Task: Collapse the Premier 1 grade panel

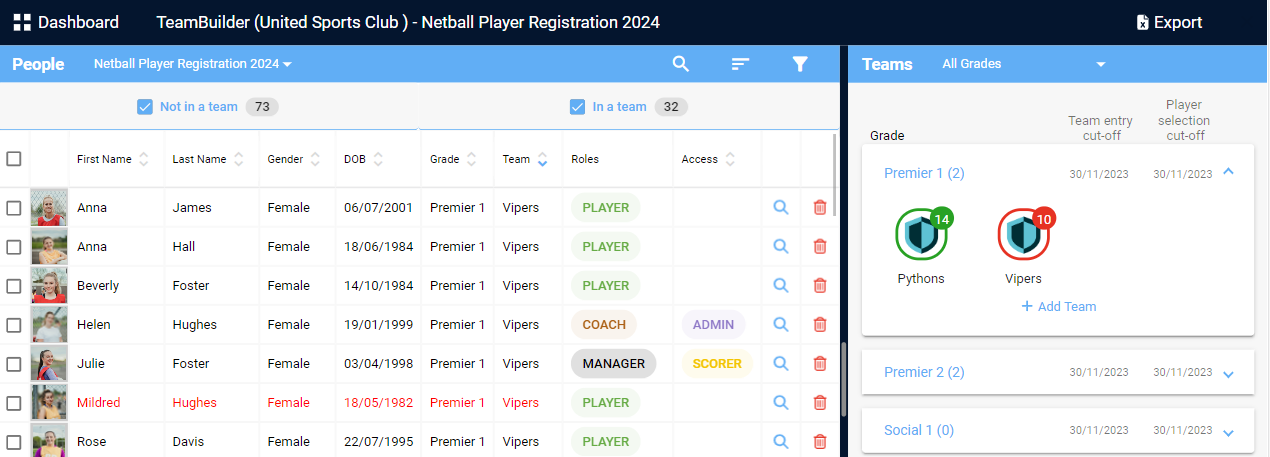Action: [1229, 172]
